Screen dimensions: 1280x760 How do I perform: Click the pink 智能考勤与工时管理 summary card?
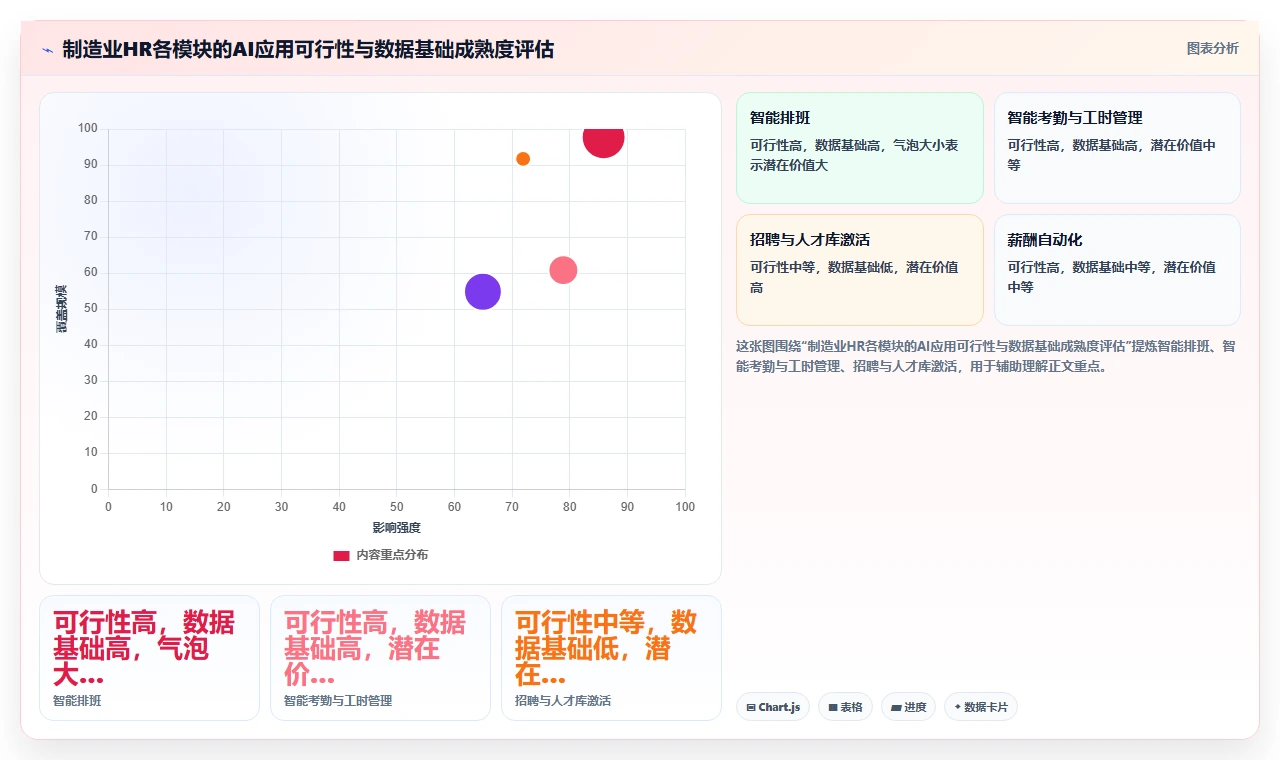pyautogui.click(x=380, y=658)
